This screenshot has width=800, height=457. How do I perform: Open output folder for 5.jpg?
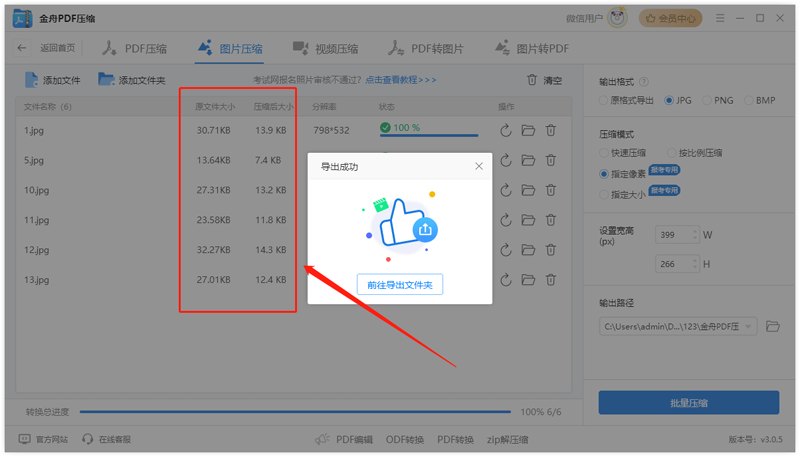(x=528, y=160)
